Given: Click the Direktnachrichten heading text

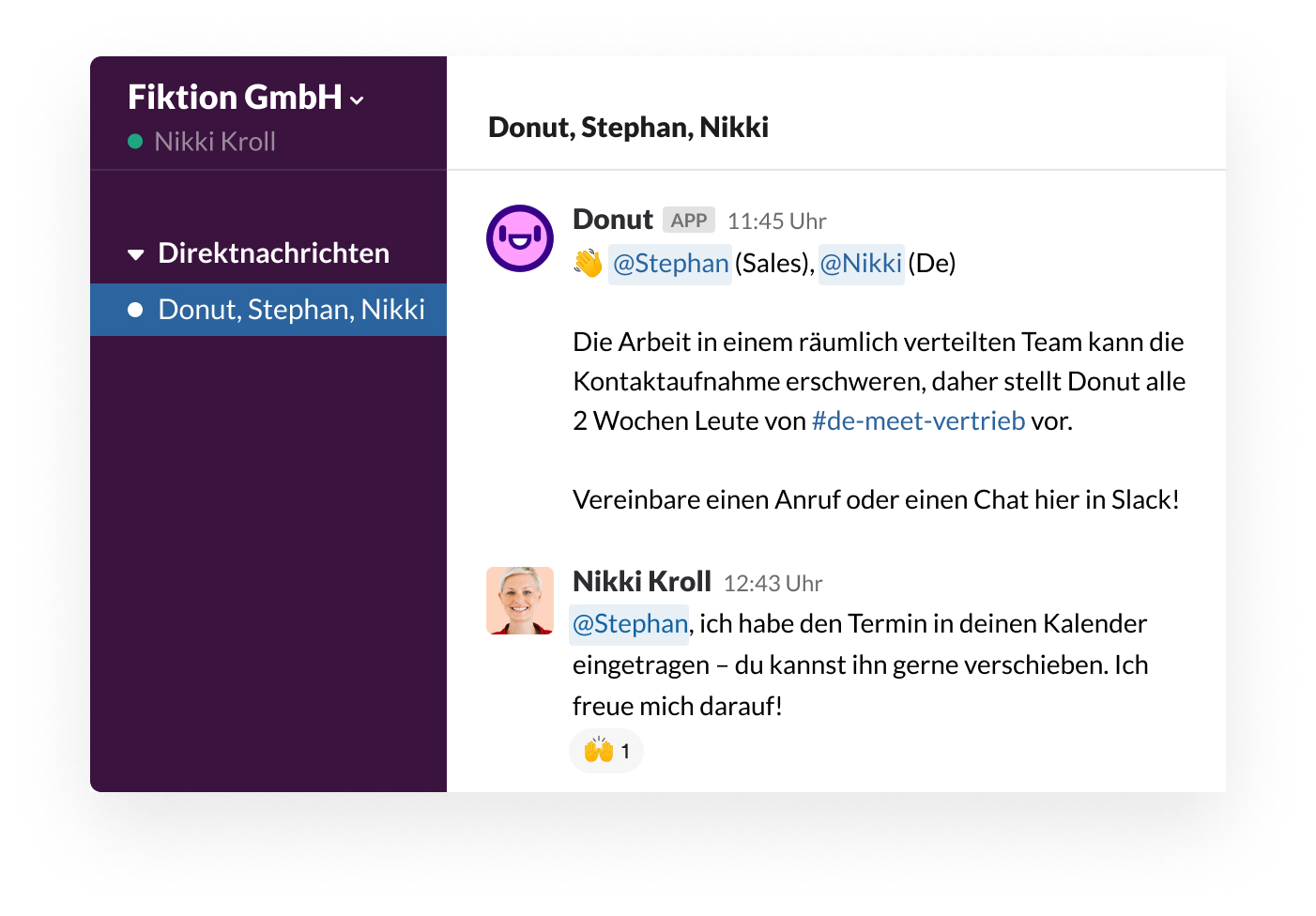Looking at the screenshot, I should tap(273, 253).
